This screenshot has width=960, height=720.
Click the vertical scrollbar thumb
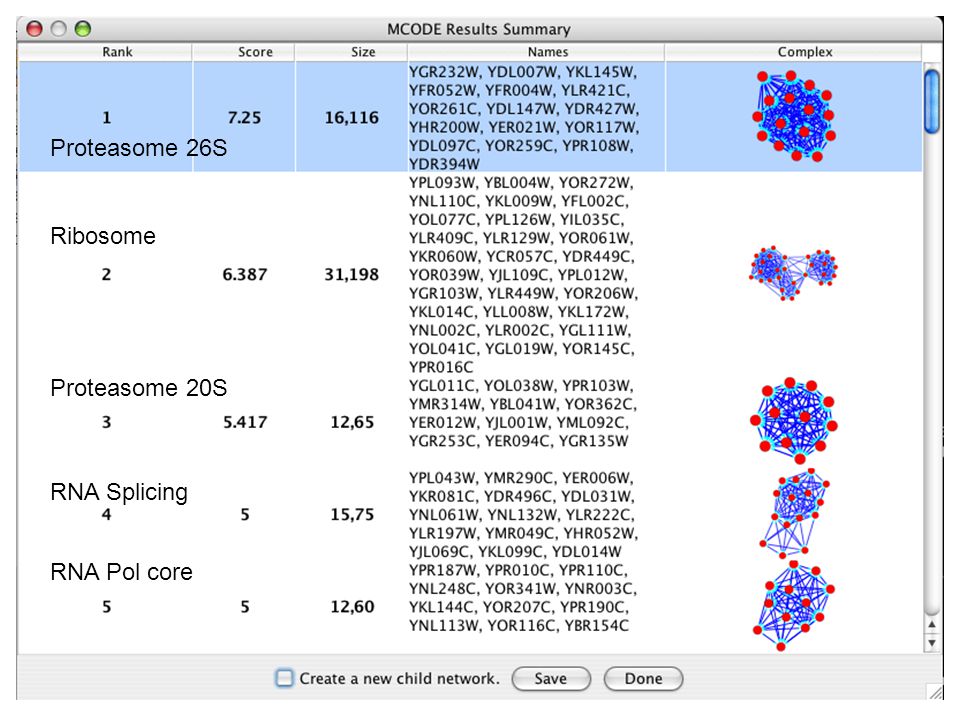click(x=932, y=101)
